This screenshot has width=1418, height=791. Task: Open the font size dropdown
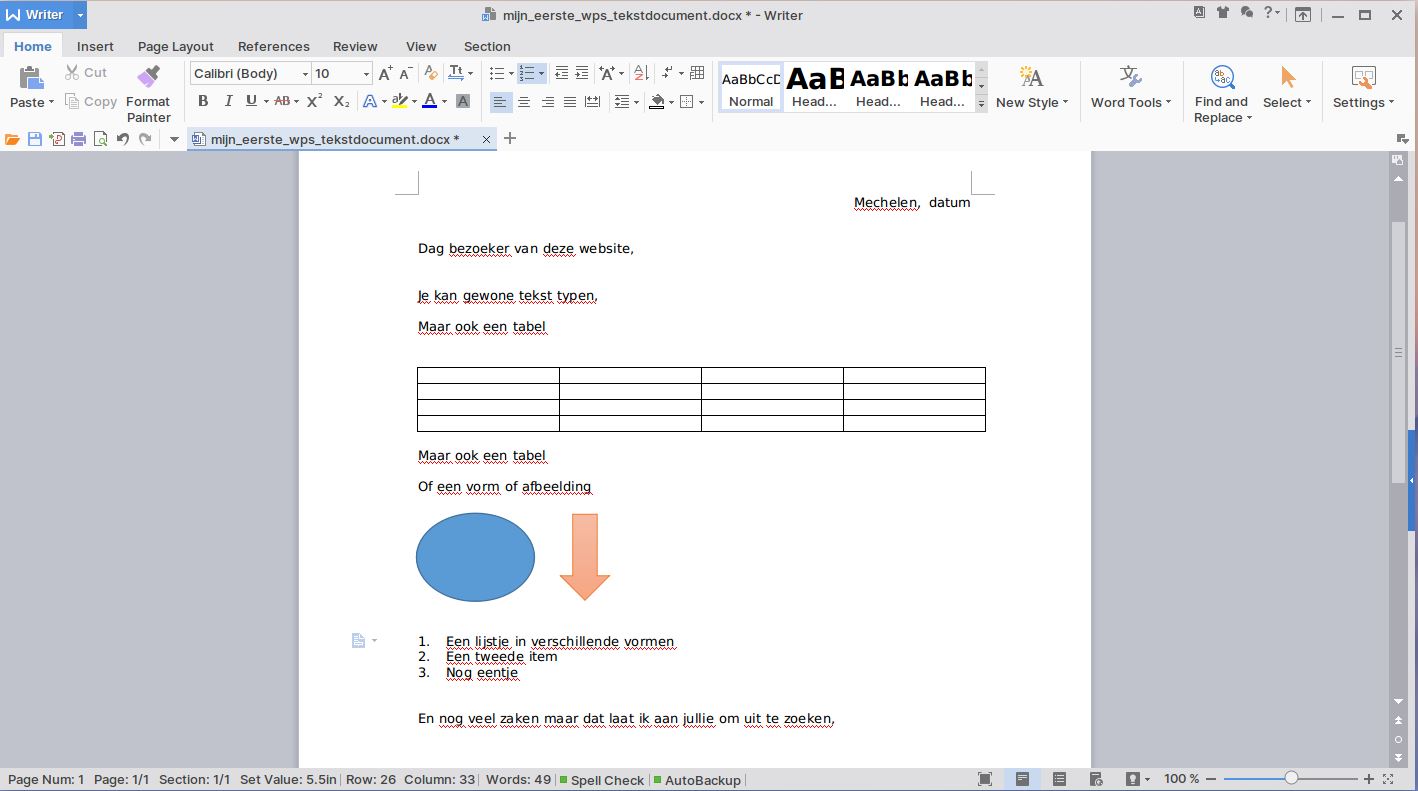[x=366, y=74]
